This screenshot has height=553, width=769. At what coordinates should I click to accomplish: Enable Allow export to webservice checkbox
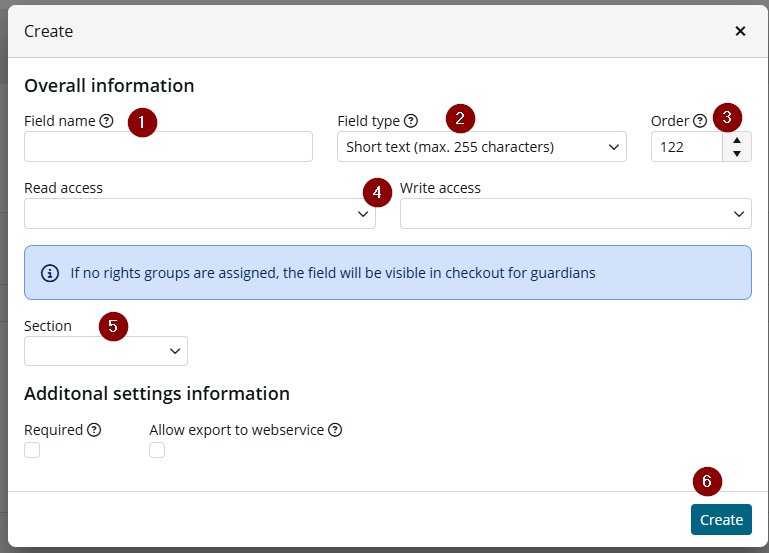(157, 450)
